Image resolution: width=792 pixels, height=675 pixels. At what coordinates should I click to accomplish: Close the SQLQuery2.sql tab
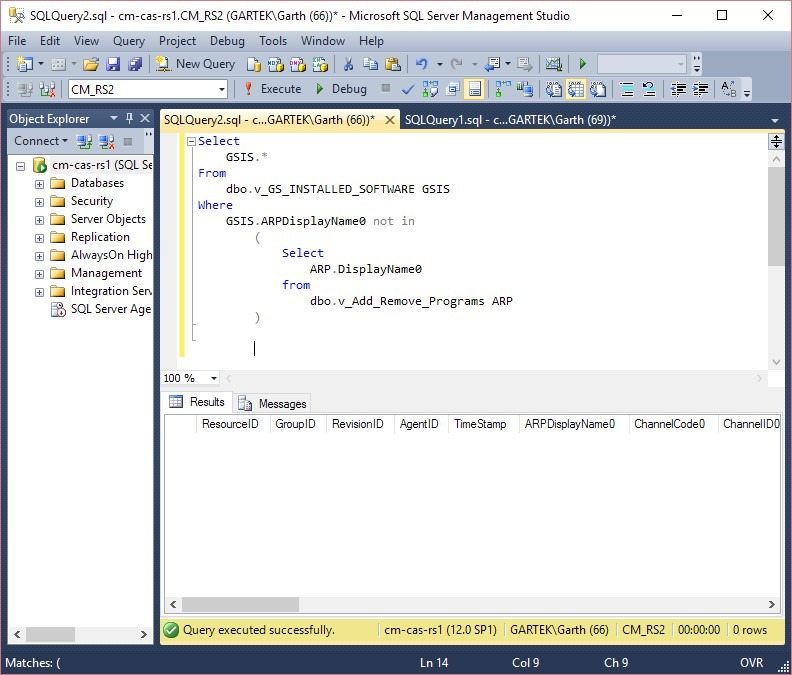coord(389,120)
